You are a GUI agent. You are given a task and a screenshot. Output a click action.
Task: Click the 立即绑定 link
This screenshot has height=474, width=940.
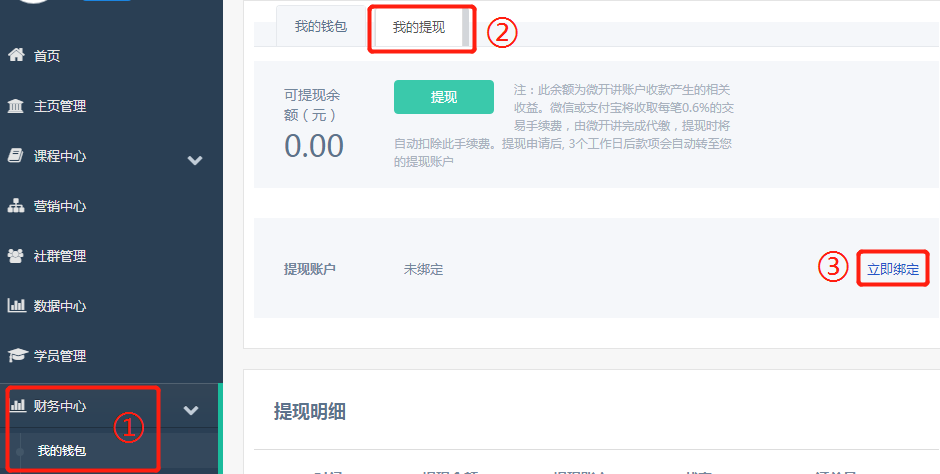click(x=893, y=270)
